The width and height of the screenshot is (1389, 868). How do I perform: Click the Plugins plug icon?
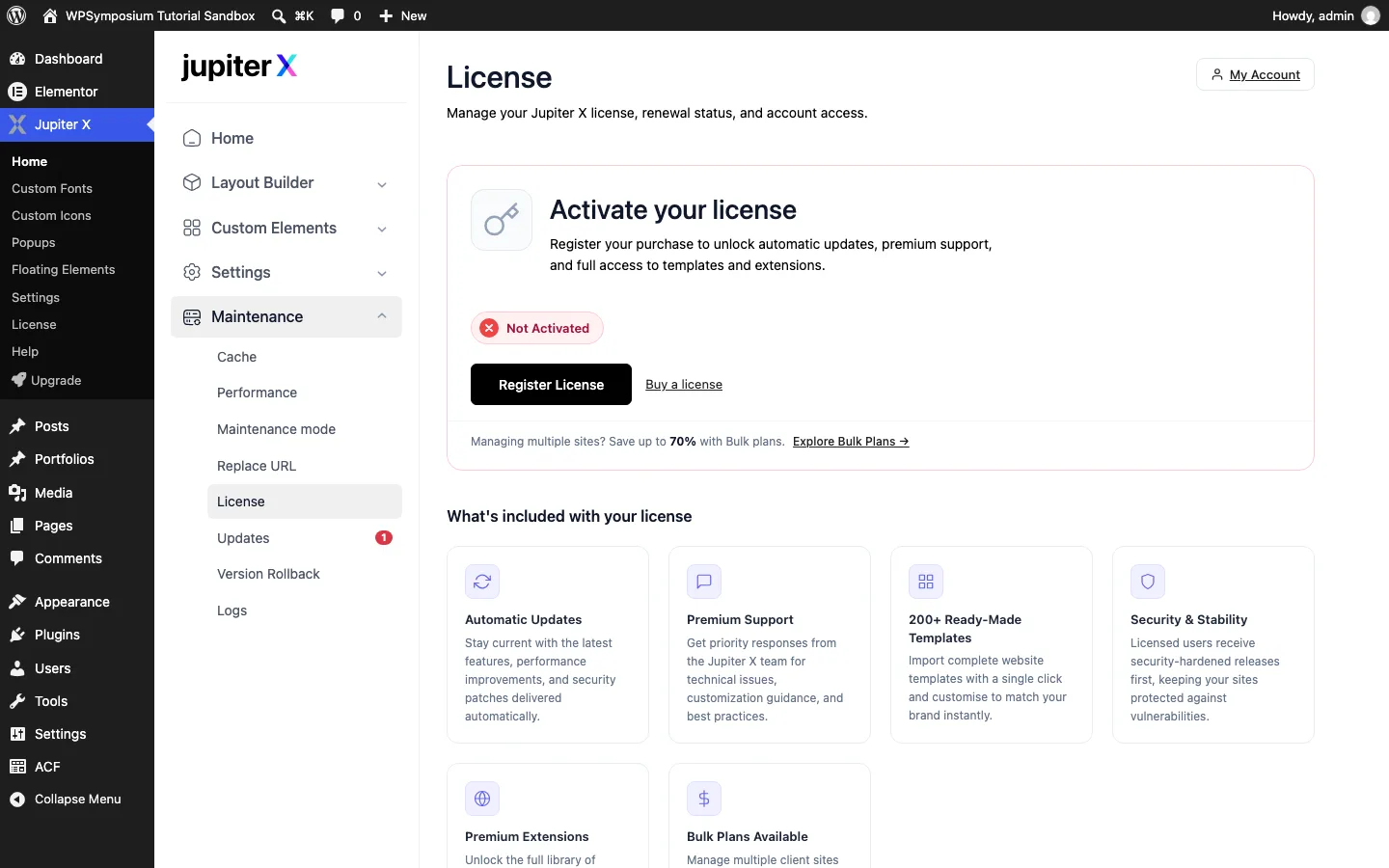click(x=17, y=635)
